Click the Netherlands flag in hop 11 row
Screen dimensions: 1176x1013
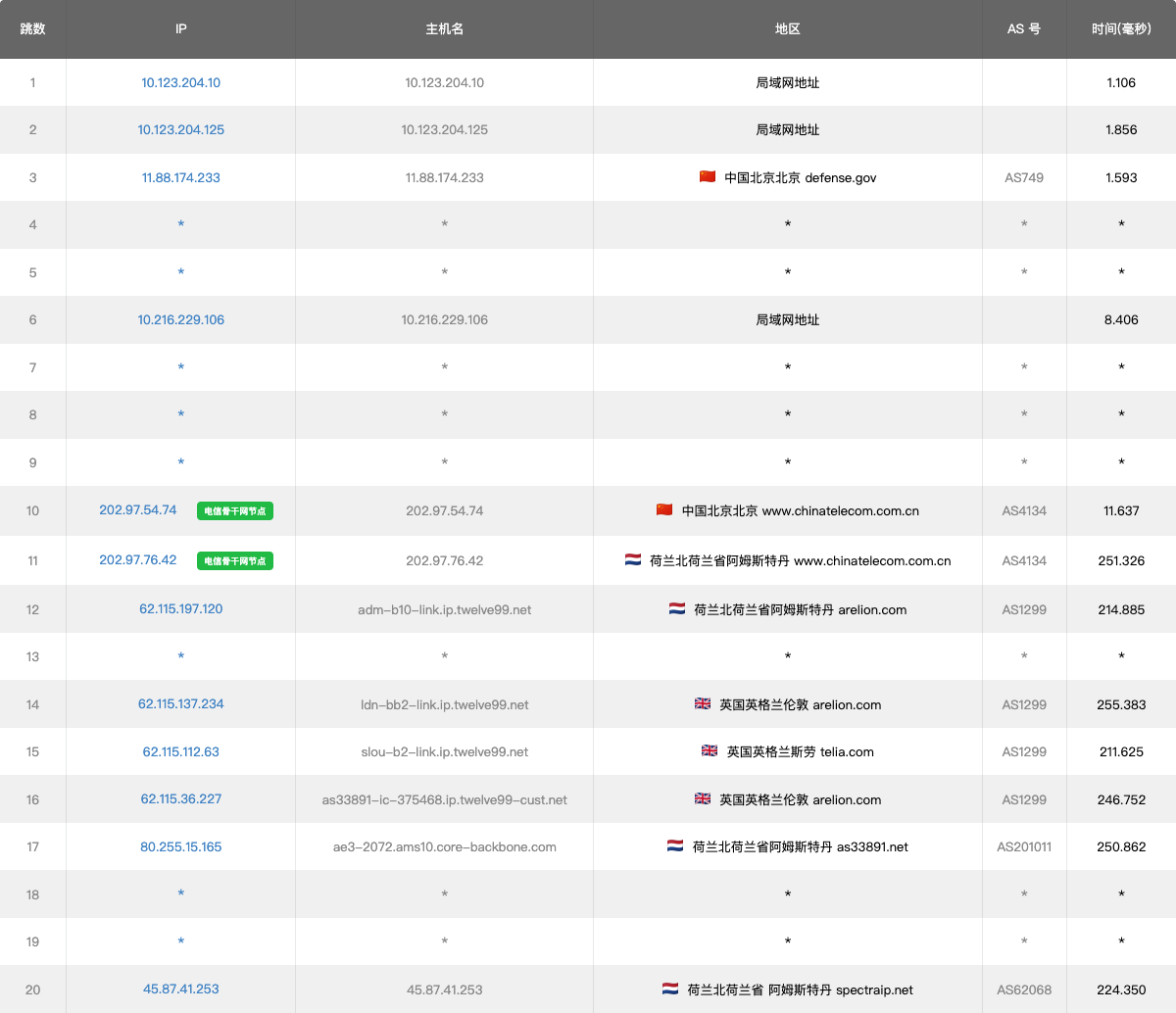633,560
